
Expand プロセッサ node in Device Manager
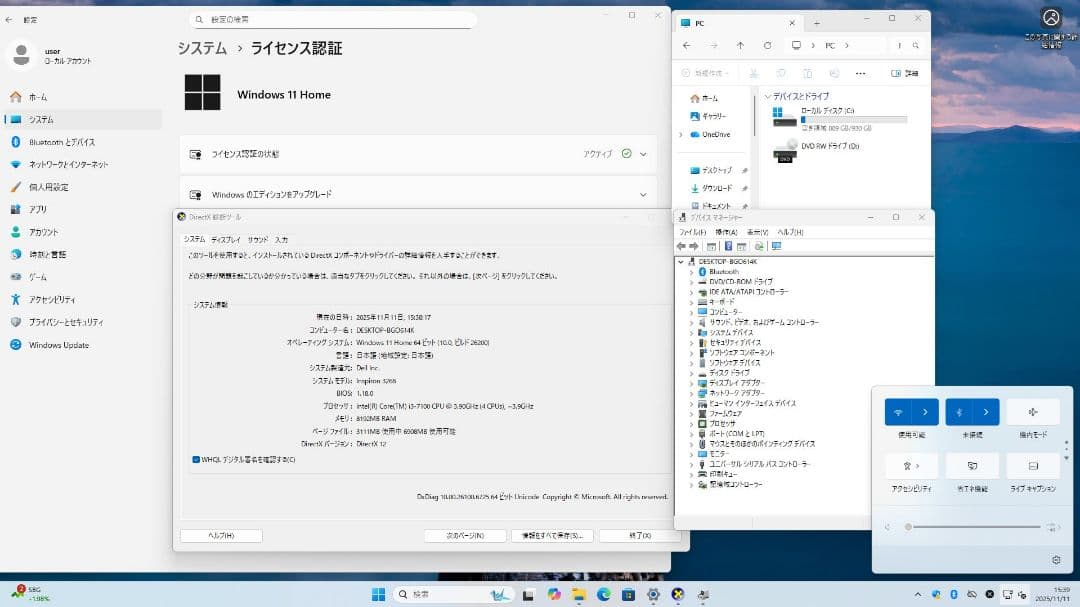[692, 424]
